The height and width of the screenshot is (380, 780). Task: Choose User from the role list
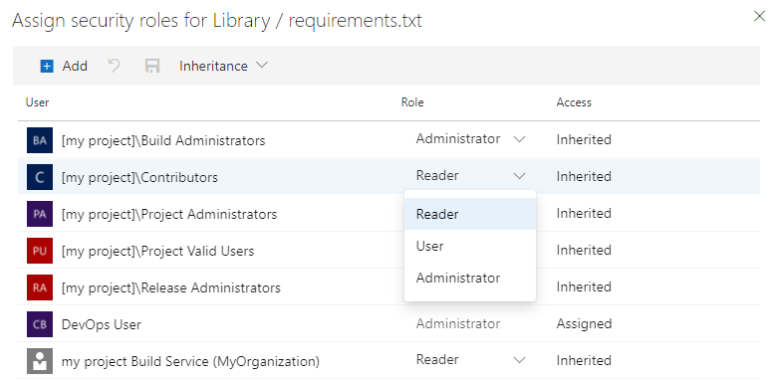pos(470,246)
